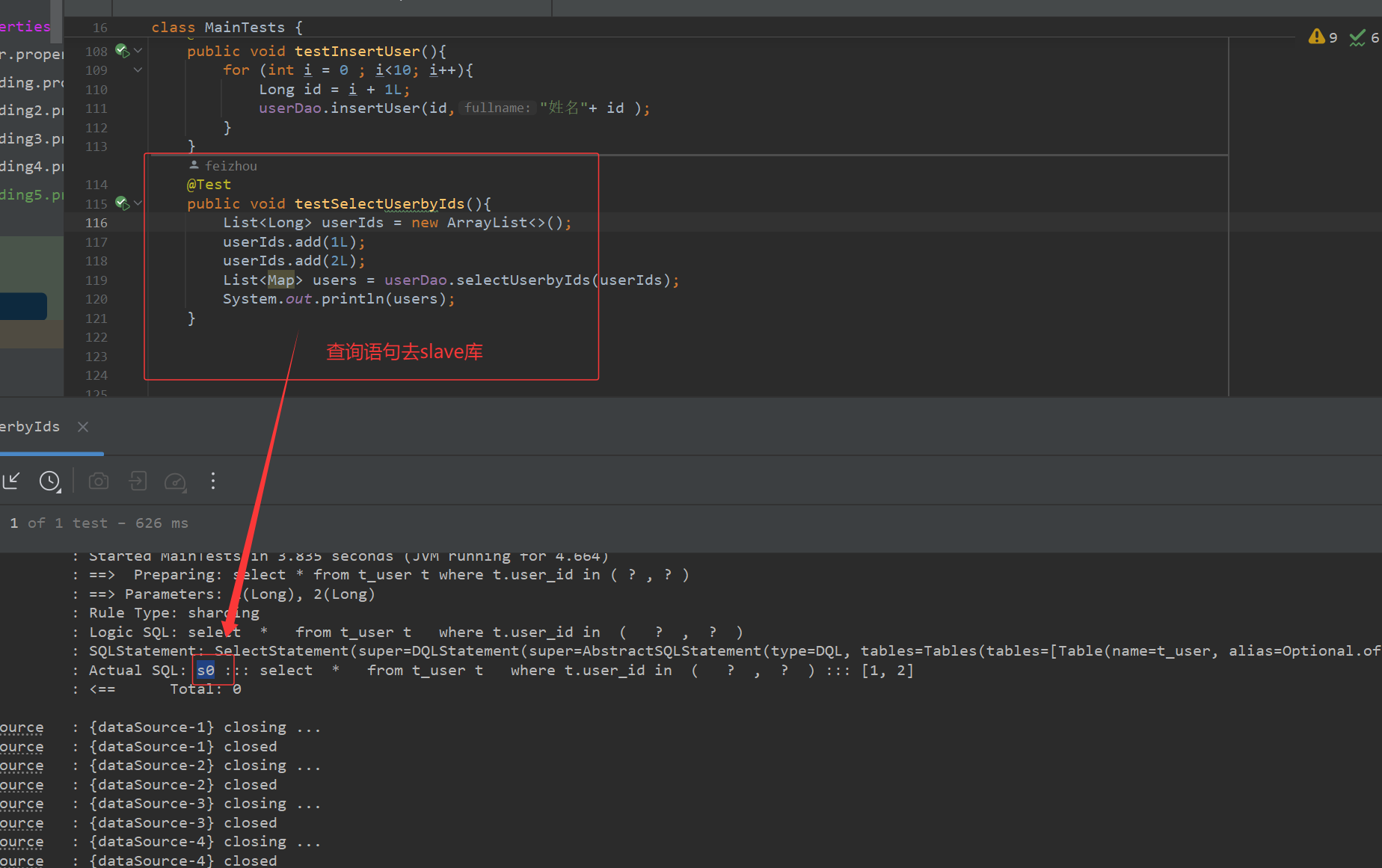Run testInsertUser via gutter run icon
Screen dimensions: 1382x868
(123, 51)
